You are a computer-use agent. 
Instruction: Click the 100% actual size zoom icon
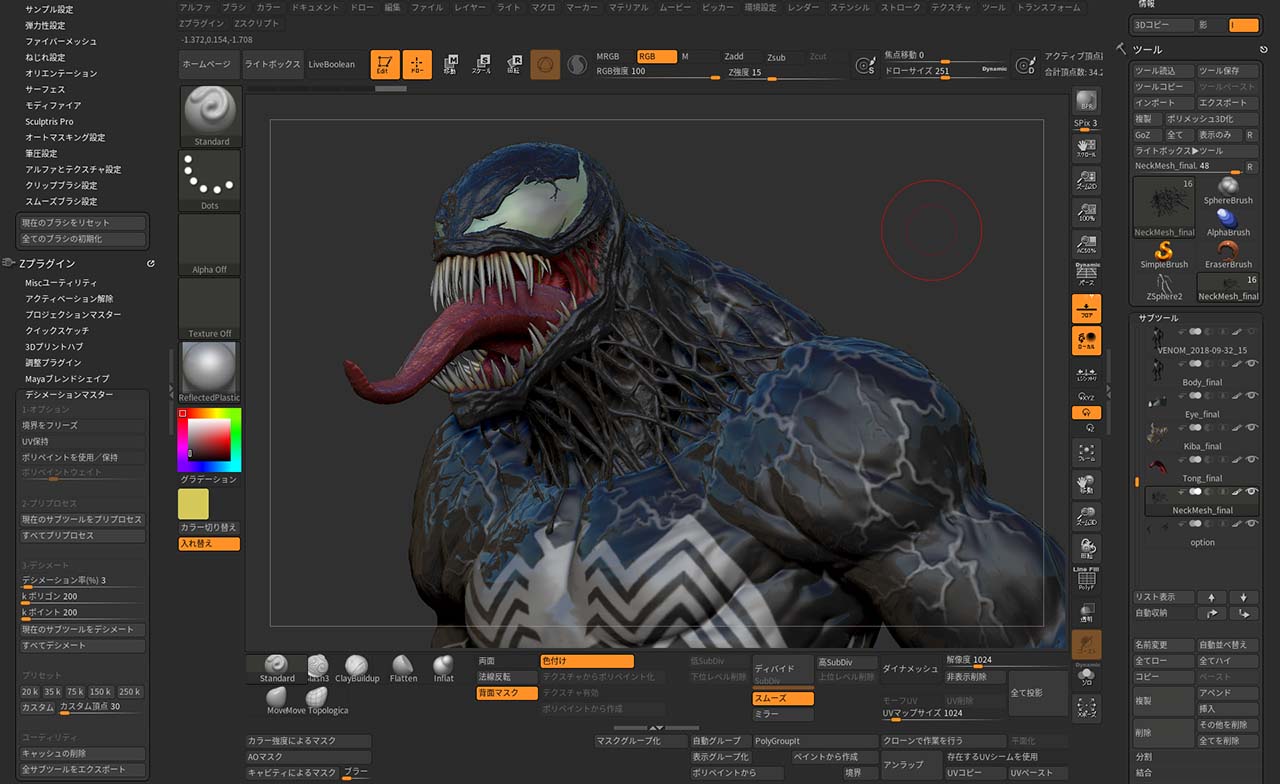click(1086, 211)
